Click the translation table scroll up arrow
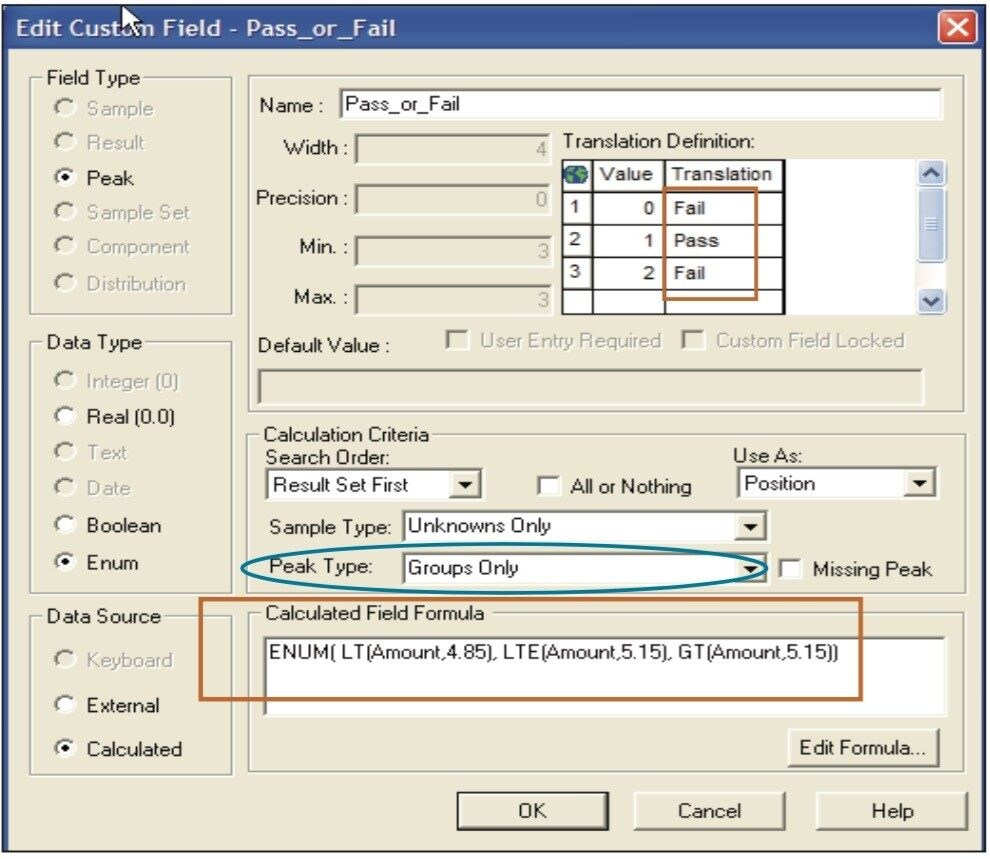 [x=931, y=173]
